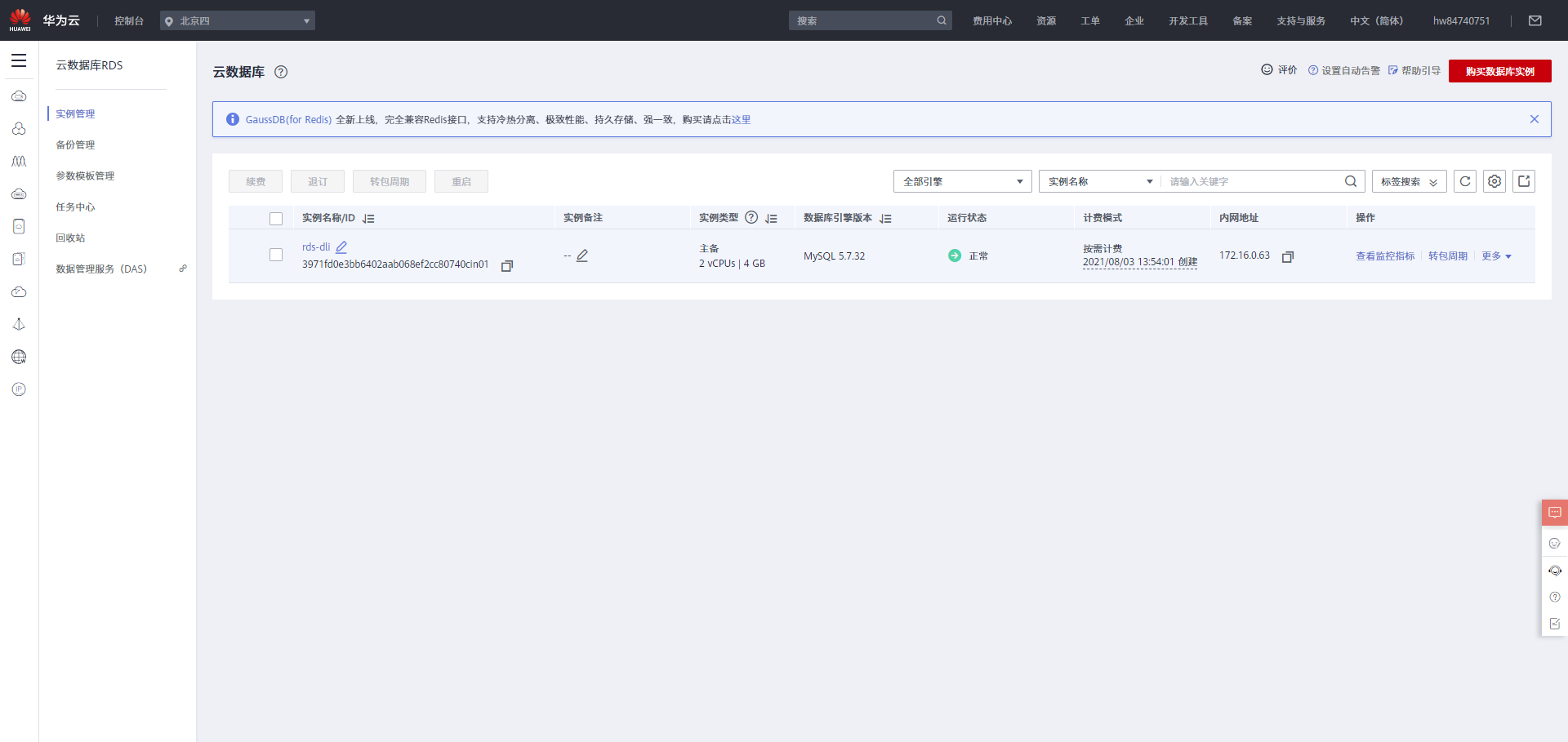Click the 购买数据库实例 red button
The width and height of the screenshot is (1568, 742).
pyautogui.click(x=1500, y=71)
